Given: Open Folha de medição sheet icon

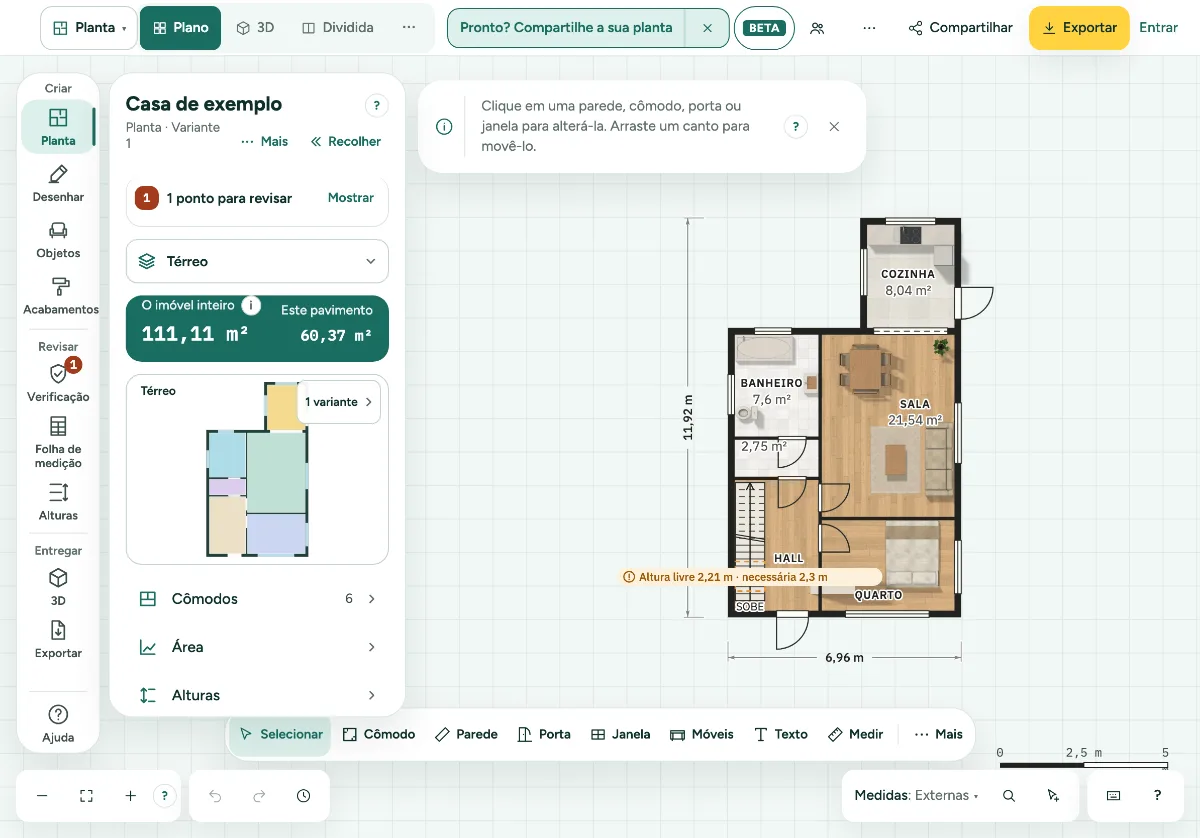Looking at the screenshot, I should [x=58, y=427].
